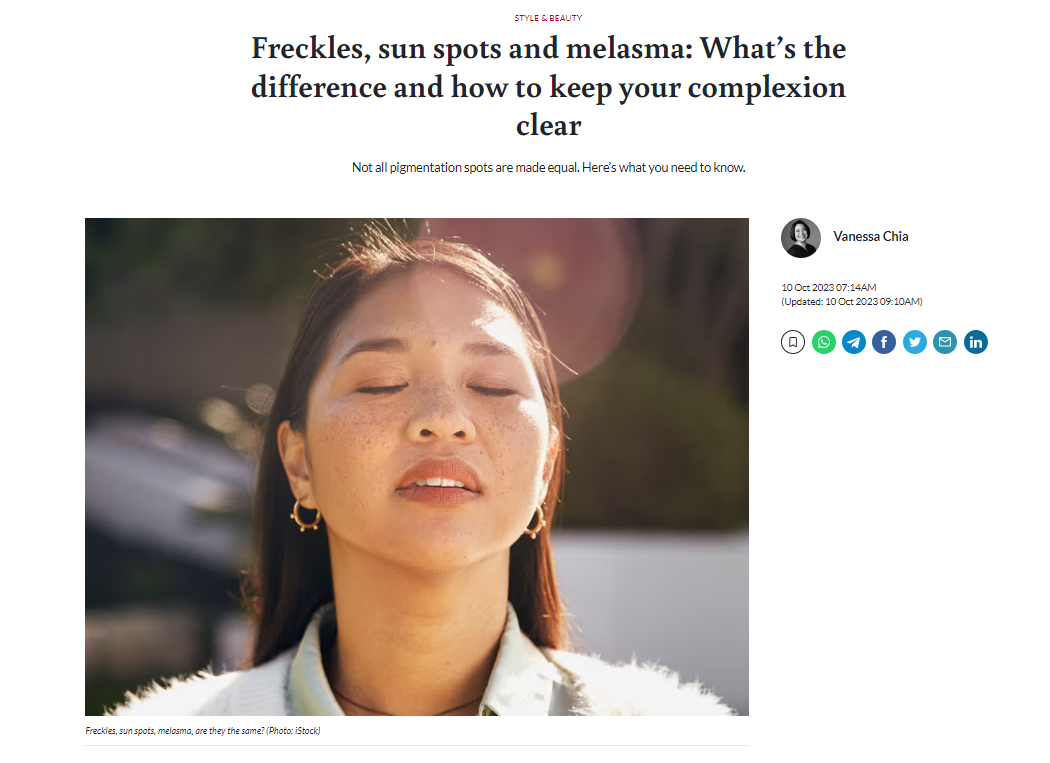The width and height of the screenshot is (1050, 763).
Task: Click the word 'clear' ending the headline
Action: tap(548, 125)
